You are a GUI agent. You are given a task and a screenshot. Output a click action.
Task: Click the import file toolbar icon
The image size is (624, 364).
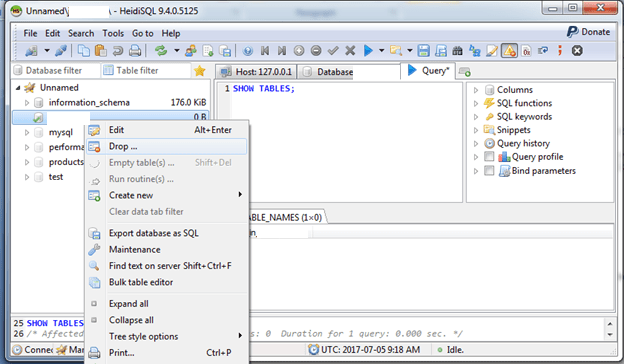point(208,51)
